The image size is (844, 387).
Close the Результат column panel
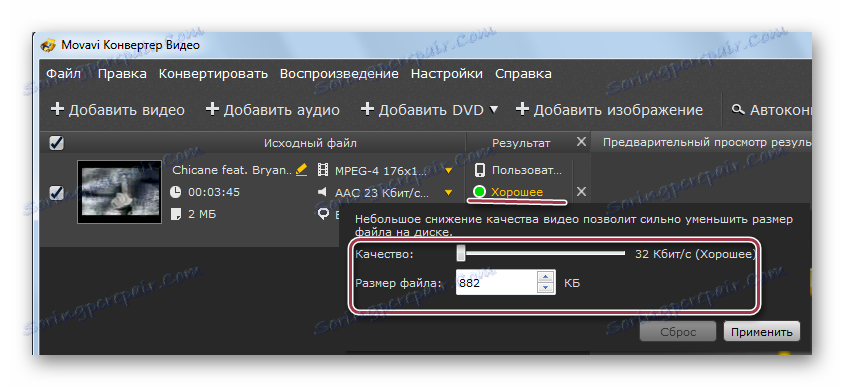coord(581,142)
